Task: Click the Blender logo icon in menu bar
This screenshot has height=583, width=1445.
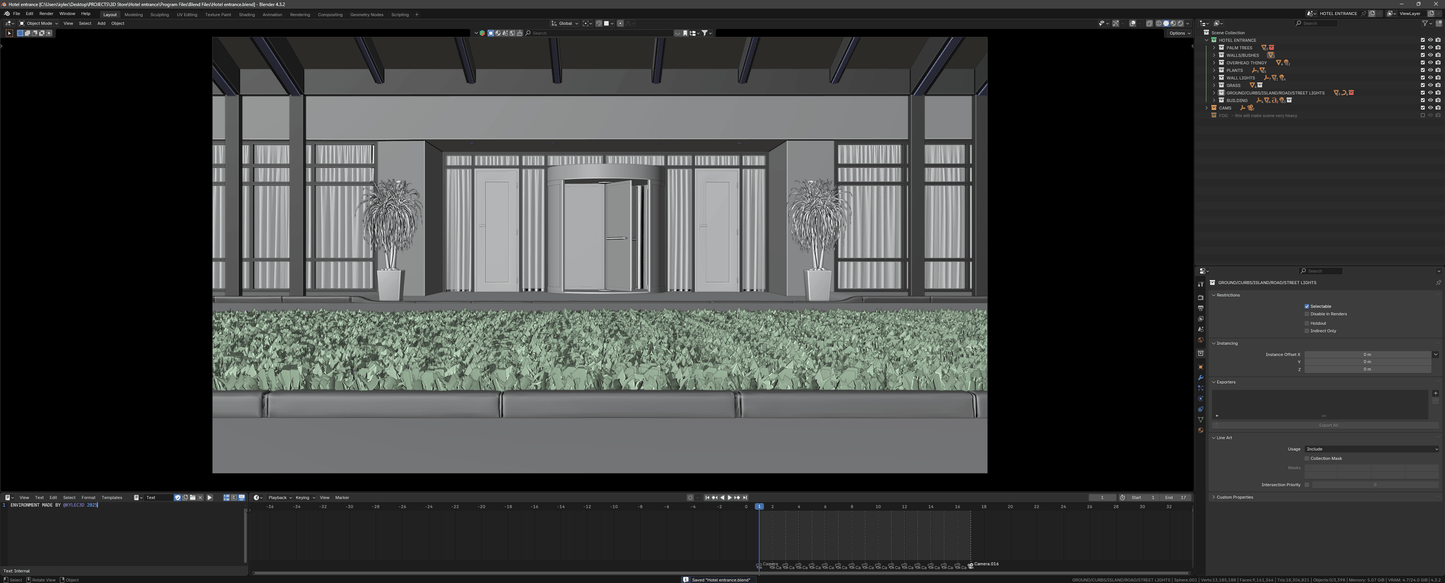Action: click(6, 14)
